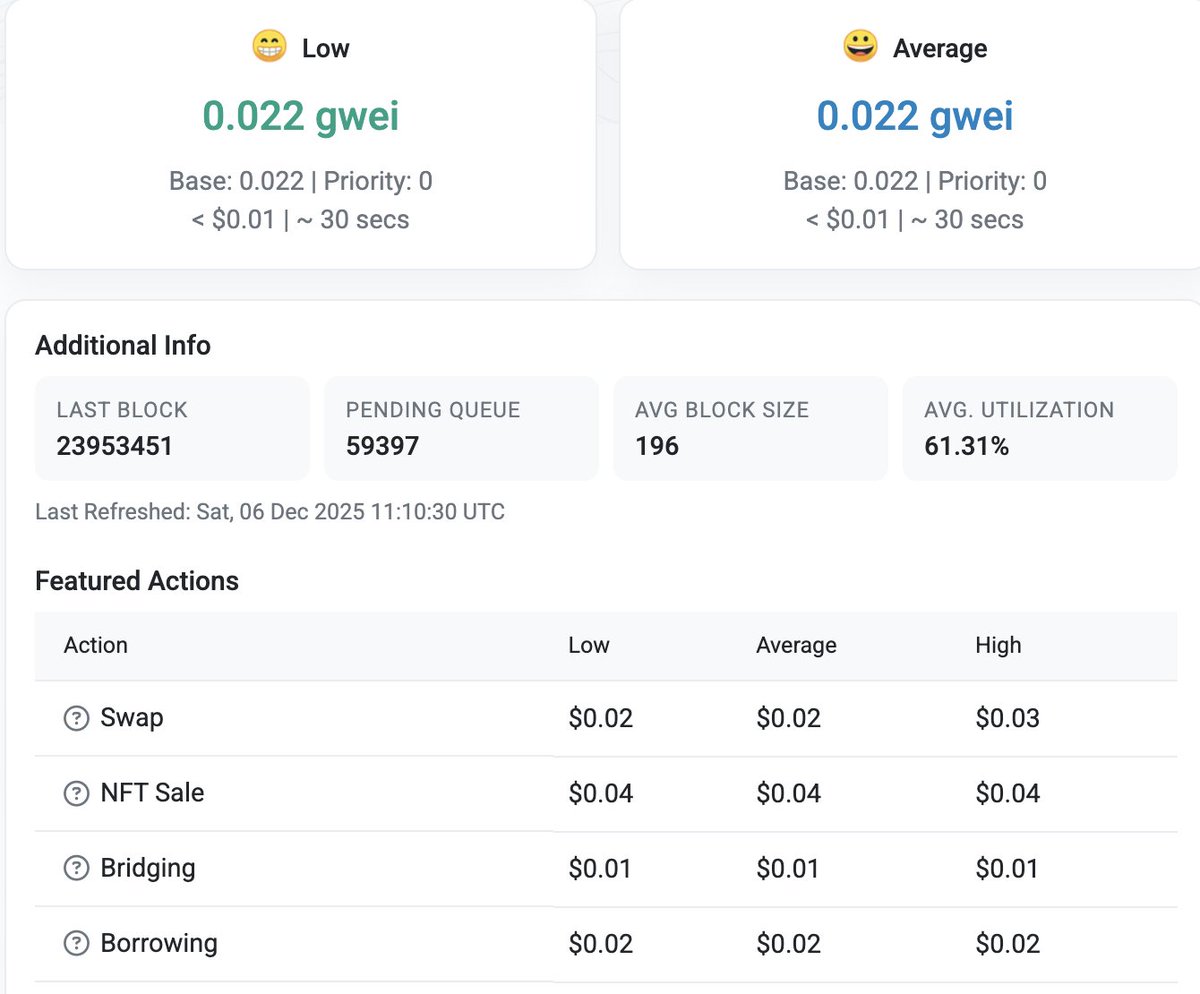Click the Borrowing help icon
1200x994 pixels.
[x=76, y=943]
